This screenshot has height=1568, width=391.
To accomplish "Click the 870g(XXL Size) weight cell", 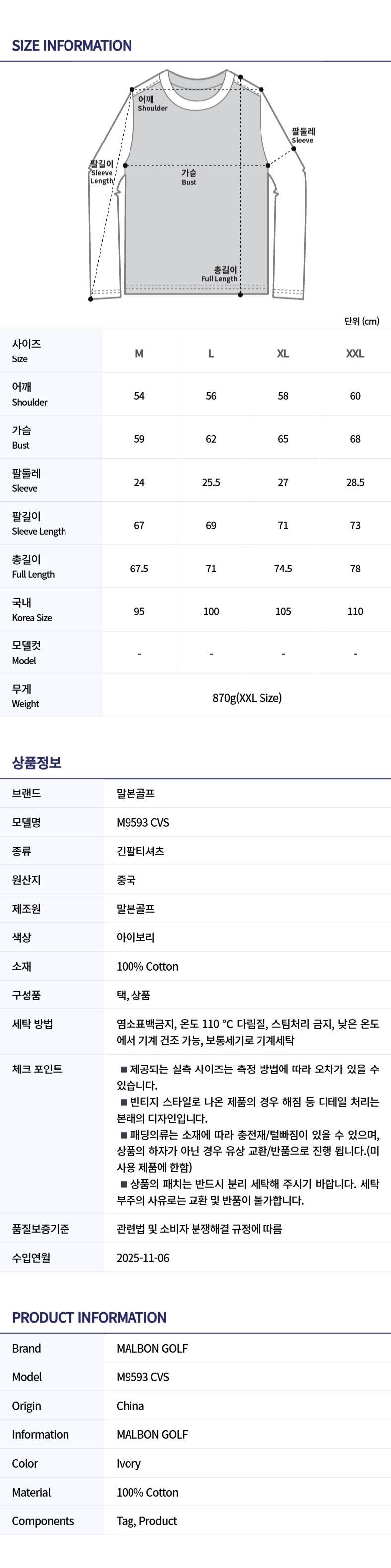I will [x=247, y=698].
